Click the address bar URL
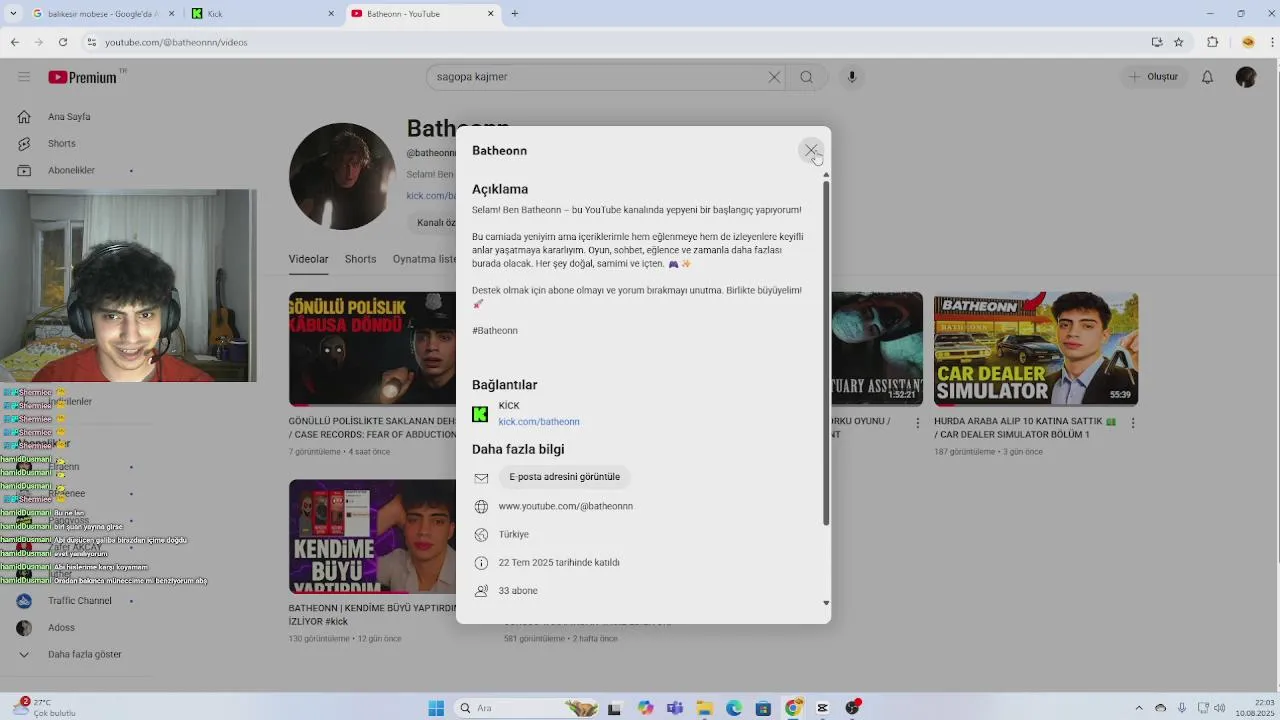The height and width of the screenshot is (720, 1280). pos(176,42)
